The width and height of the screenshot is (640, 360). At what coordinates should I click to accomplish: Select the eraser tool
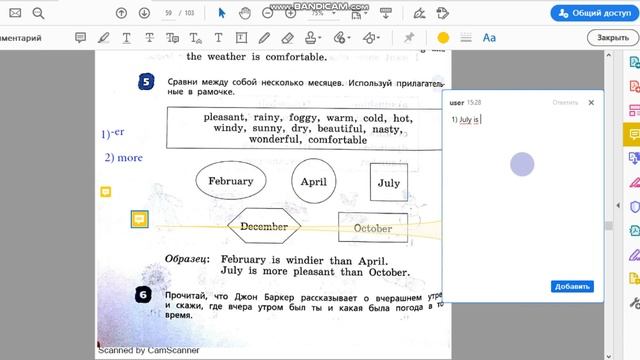287,38
